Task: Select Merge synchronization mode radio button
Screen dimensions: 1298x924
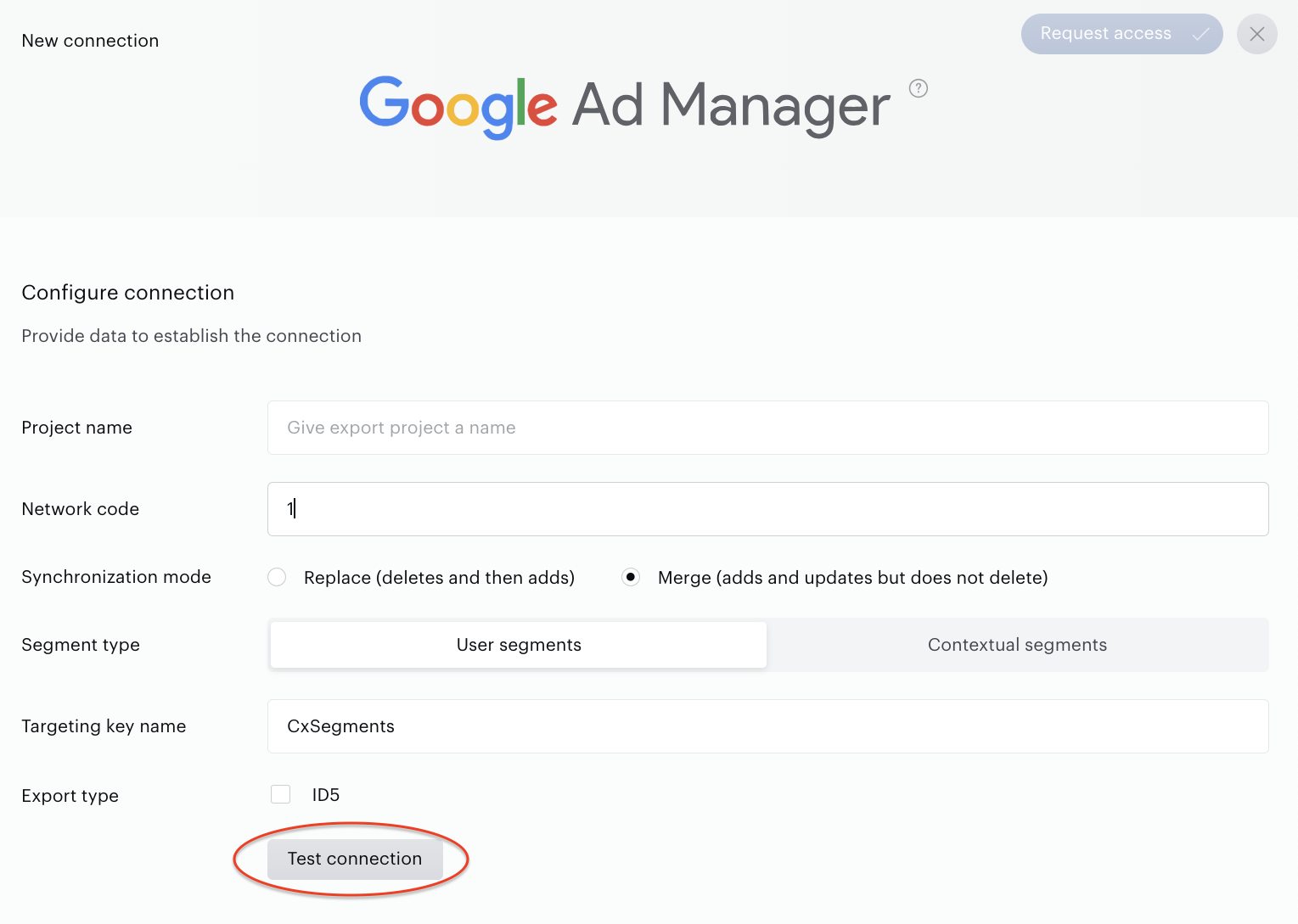Action: click(631, 577)
